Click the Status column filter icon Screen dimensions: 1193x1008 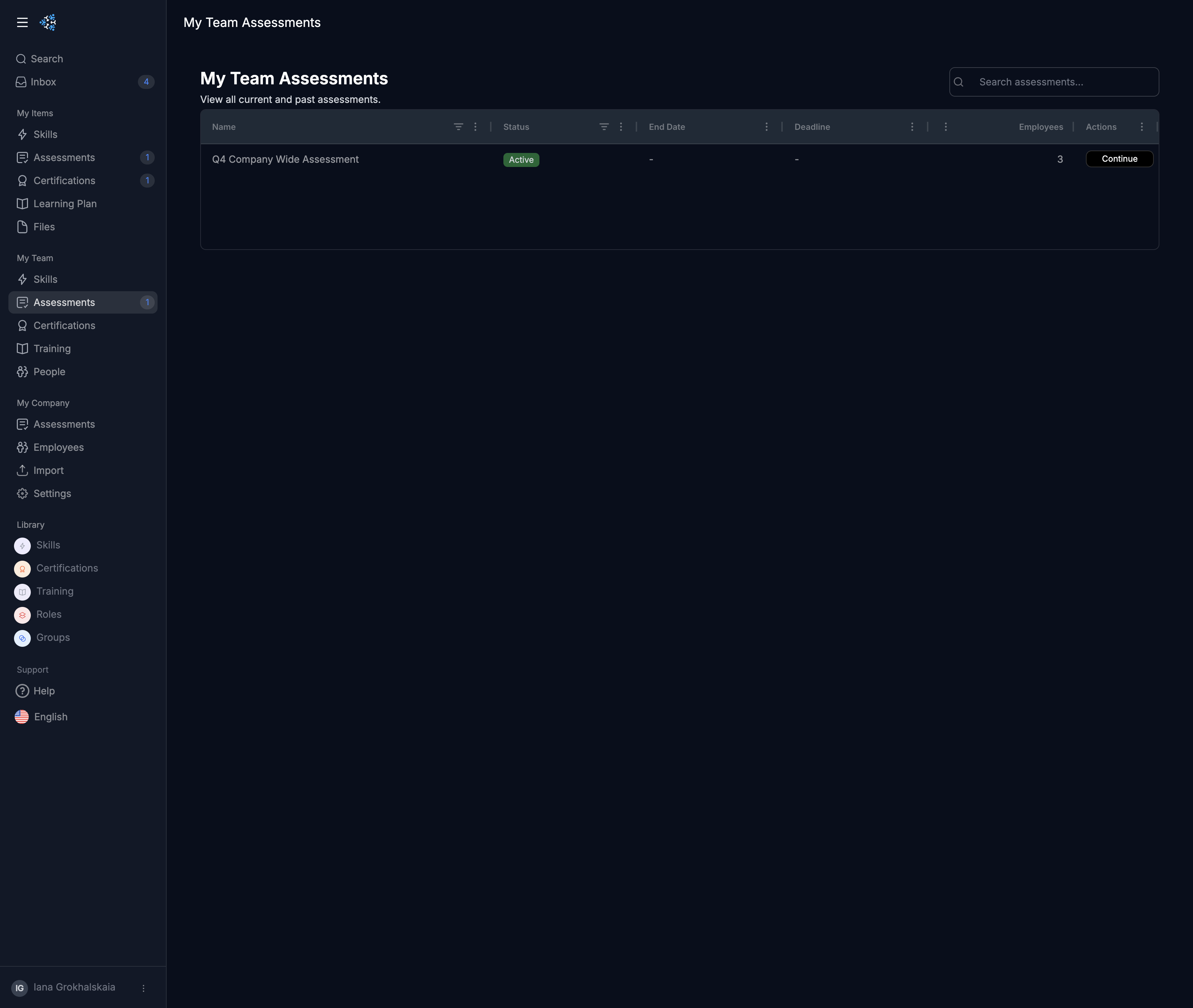[604, 127]
